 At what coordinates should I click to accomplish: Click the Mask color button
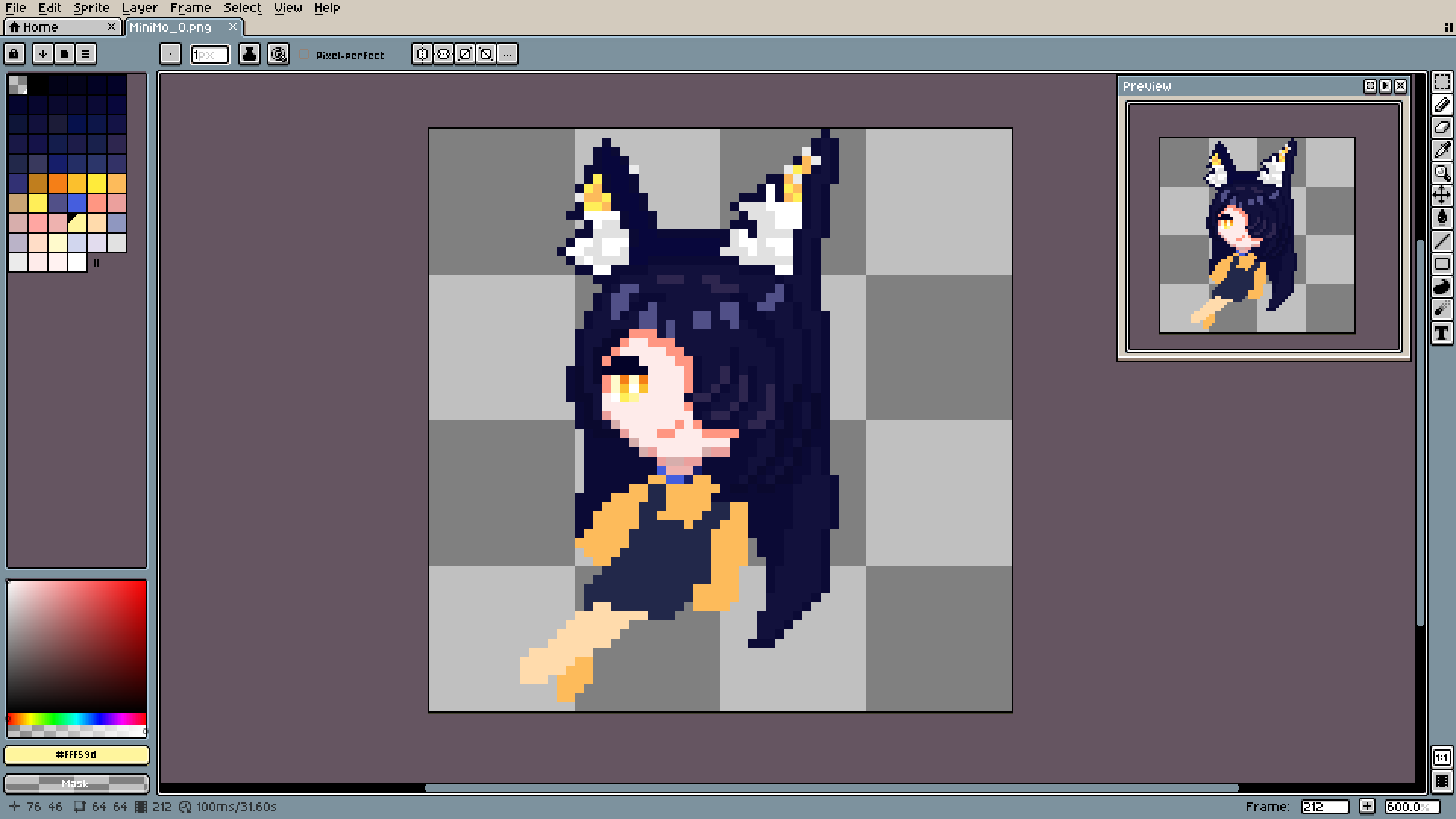pyautogui.click(x=76, y=783)
